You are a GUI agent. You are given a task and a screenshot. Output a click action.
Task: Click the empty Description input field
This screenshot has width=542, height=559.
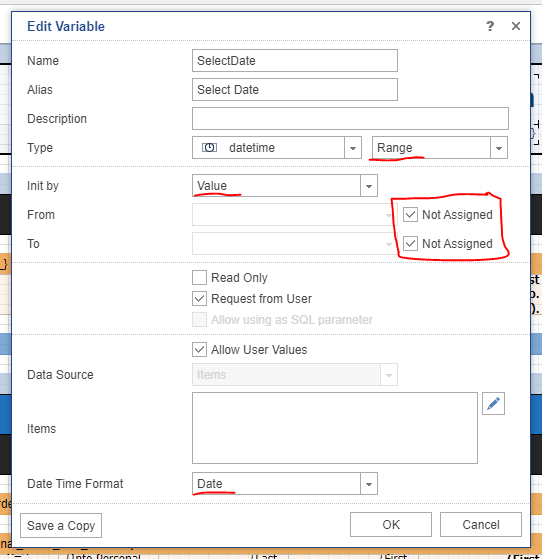[x=350, y=119]
